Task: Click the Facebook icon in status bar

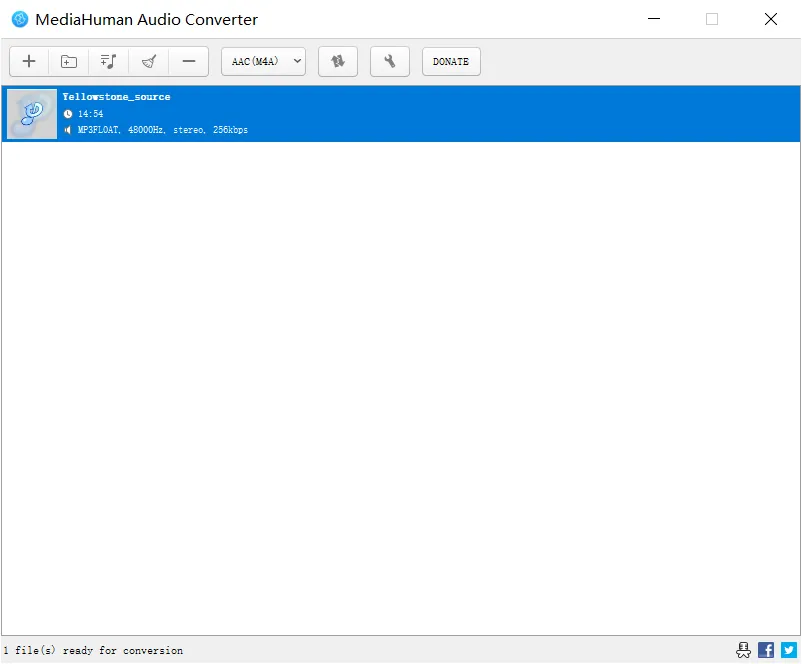Action: pyautogui.click(x=766, y=650)
